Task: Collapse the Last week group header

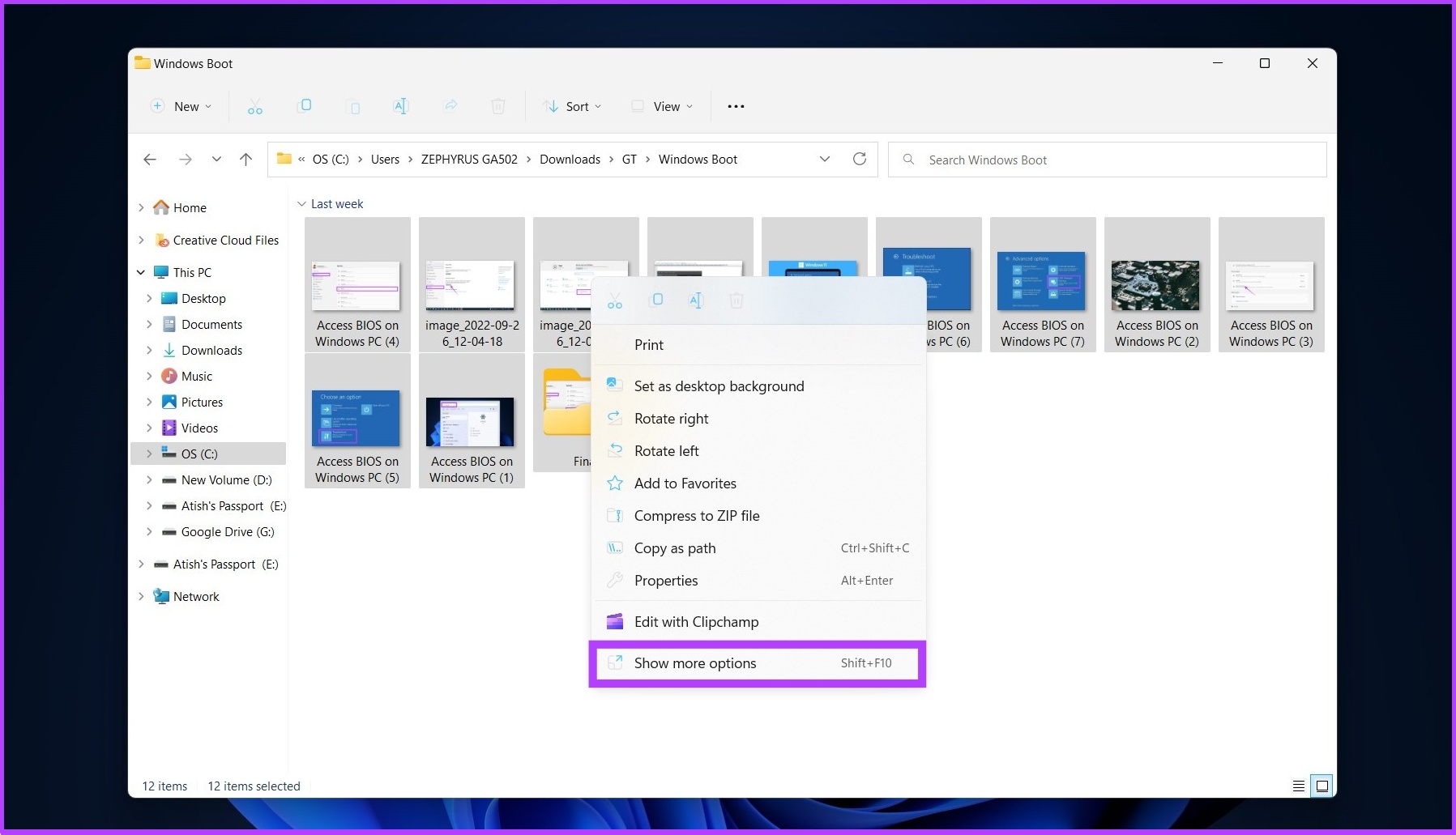Action: coord(301,203)
